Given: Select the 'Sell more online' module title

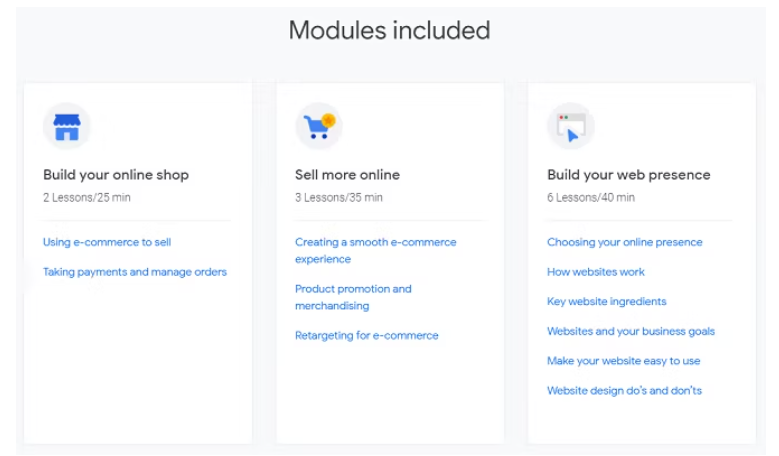Looking at the screenshot, I should [347, 175].
